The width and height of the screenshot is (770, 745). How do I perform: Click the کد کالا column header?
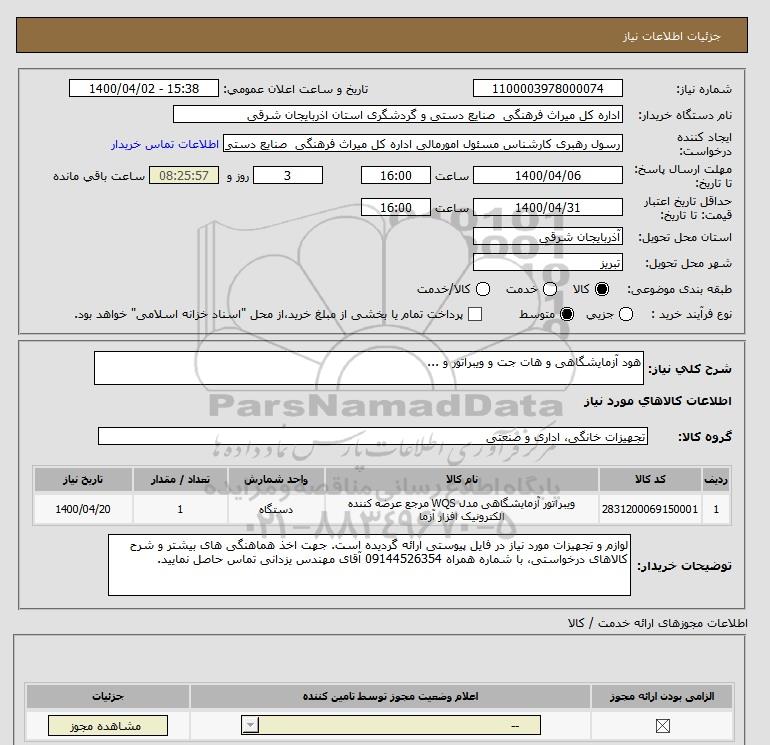coord(650,479)
